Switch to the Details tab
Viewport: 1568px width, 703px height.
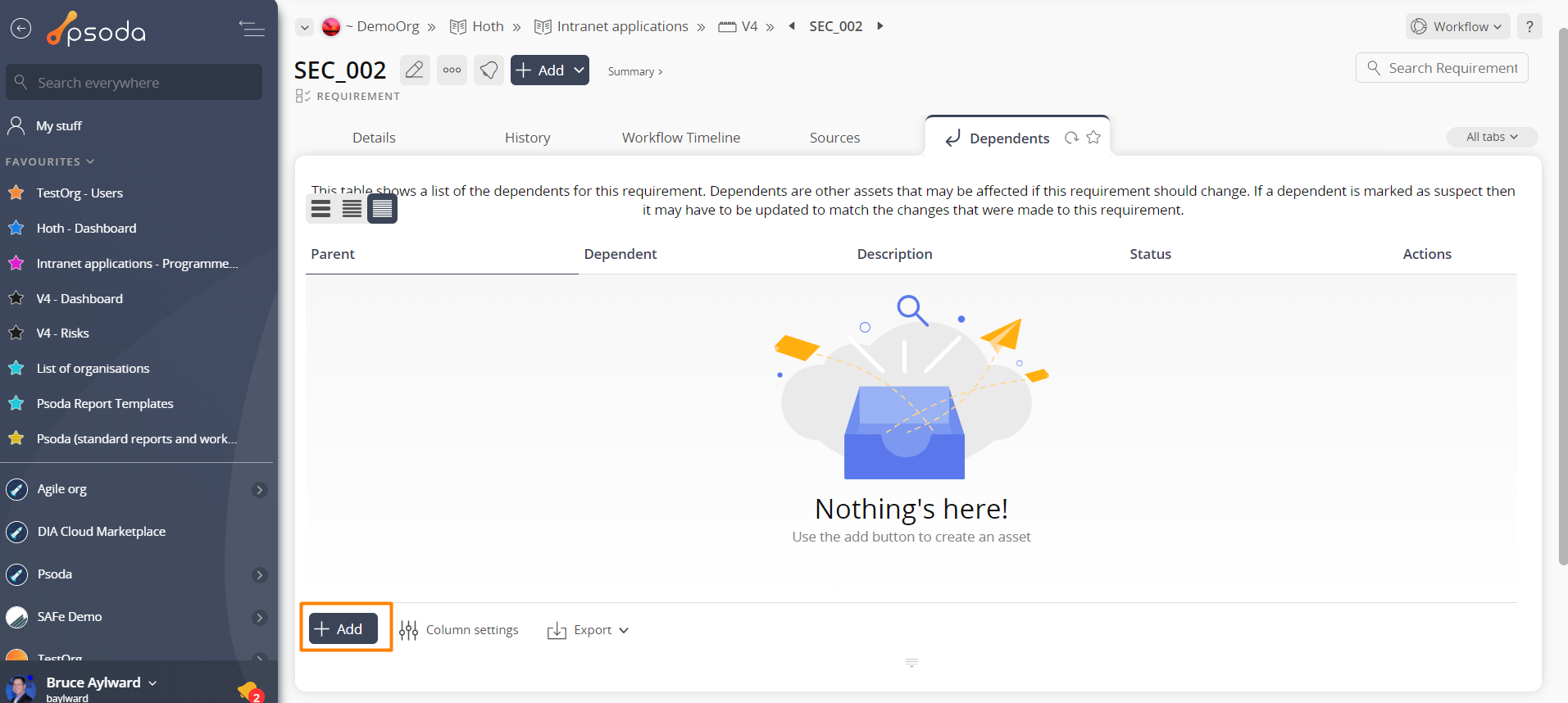(x=374, y=138)
